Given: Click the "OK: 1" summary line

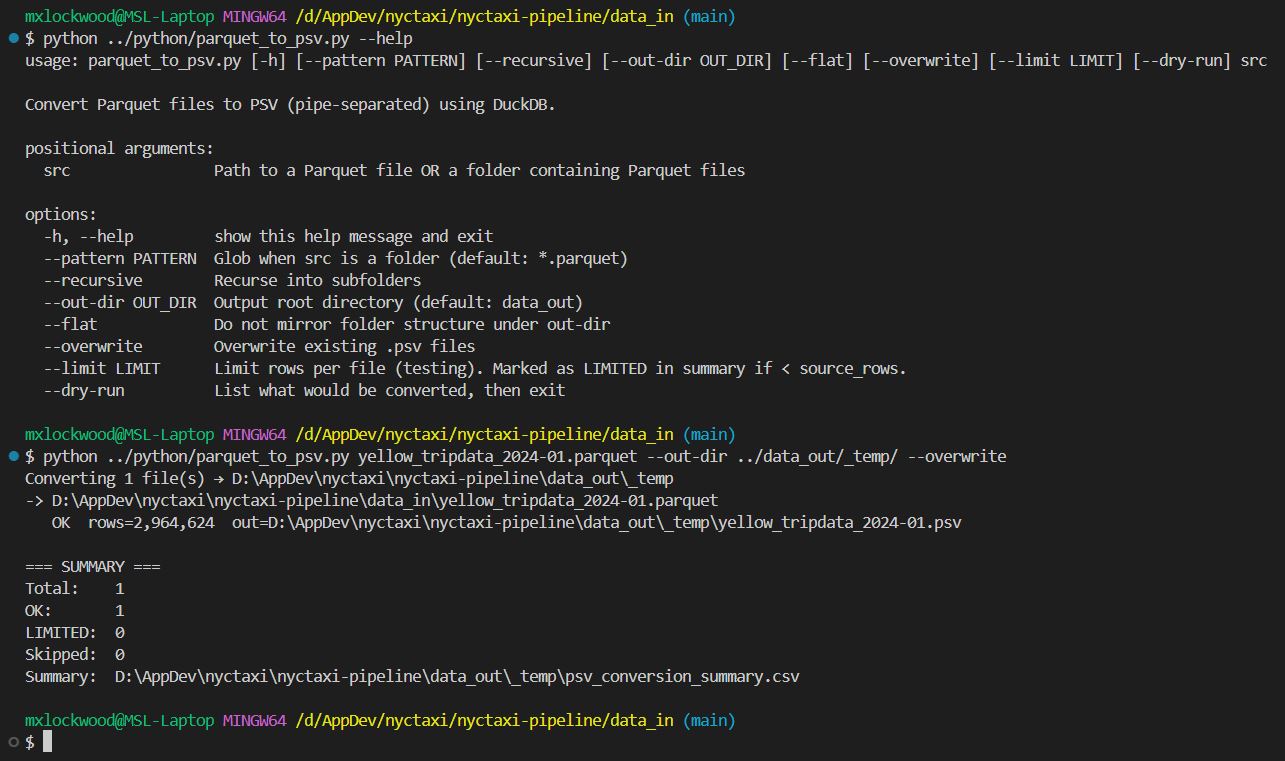Looking at the screenshot, I should coord(74,610).
